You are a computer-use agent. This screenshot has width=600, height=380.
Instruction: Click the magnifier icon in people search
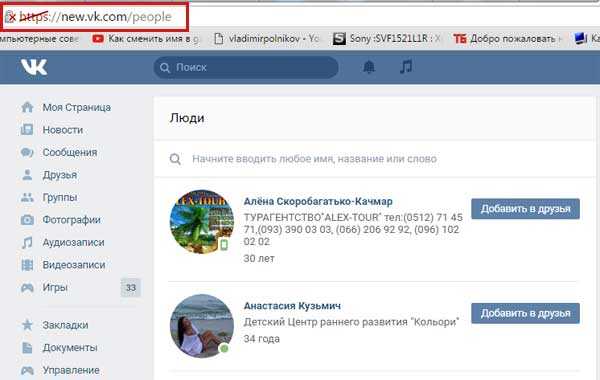pos(175,159)
